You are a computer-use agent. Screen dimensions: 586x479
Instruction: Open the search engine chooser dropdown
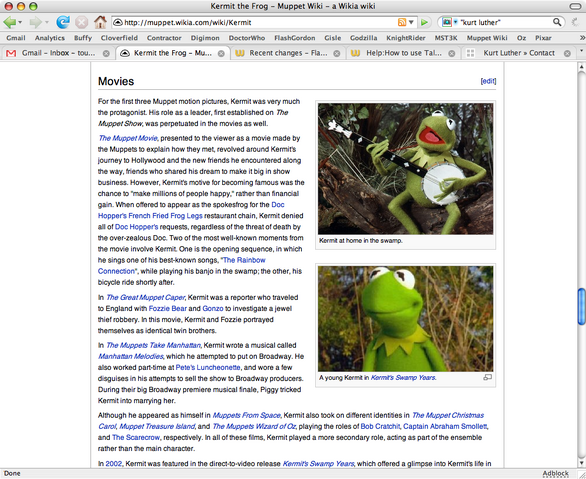(455, 22)
